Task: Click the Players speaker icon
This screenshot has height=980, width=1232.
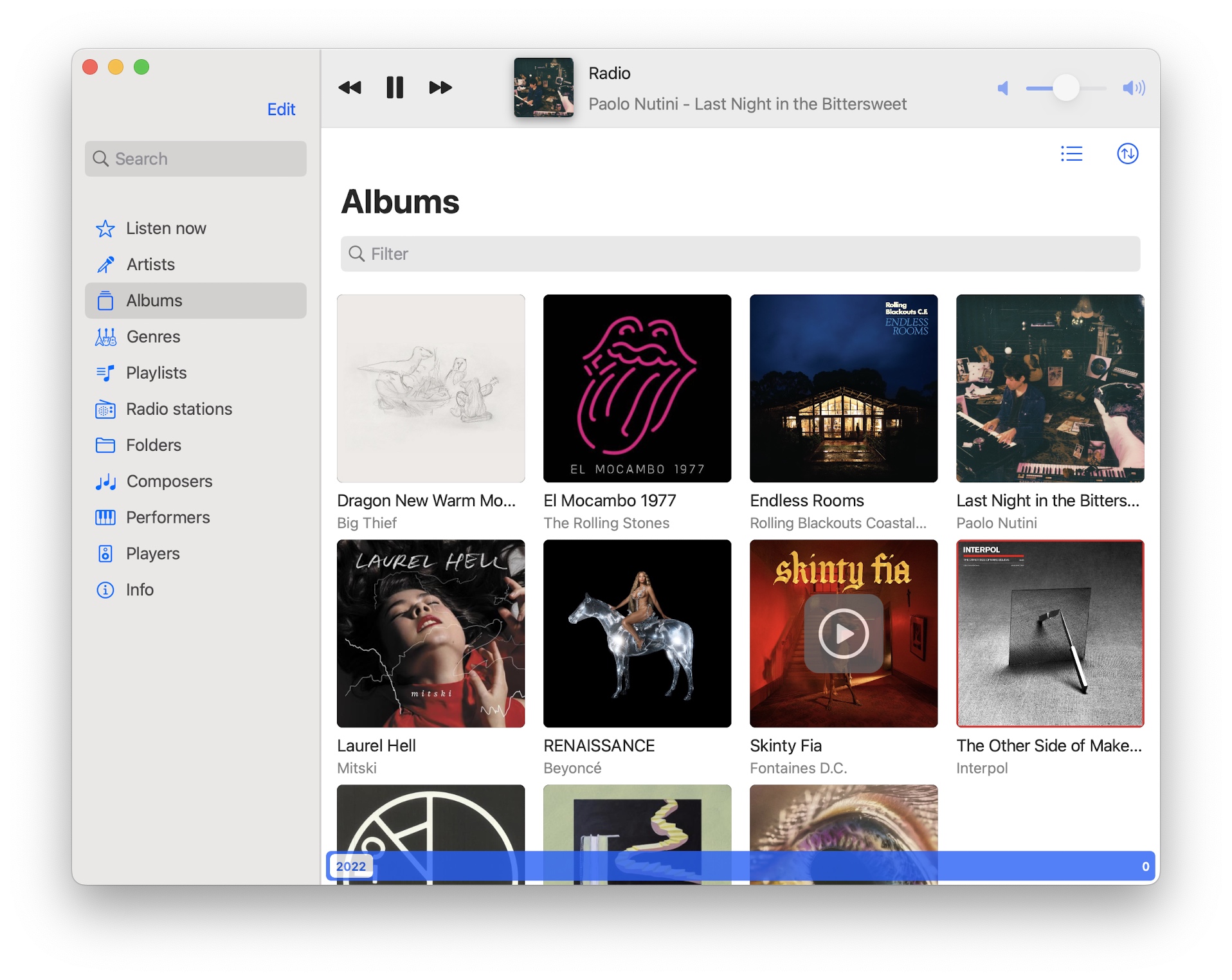Action: (x=105, y=554)
